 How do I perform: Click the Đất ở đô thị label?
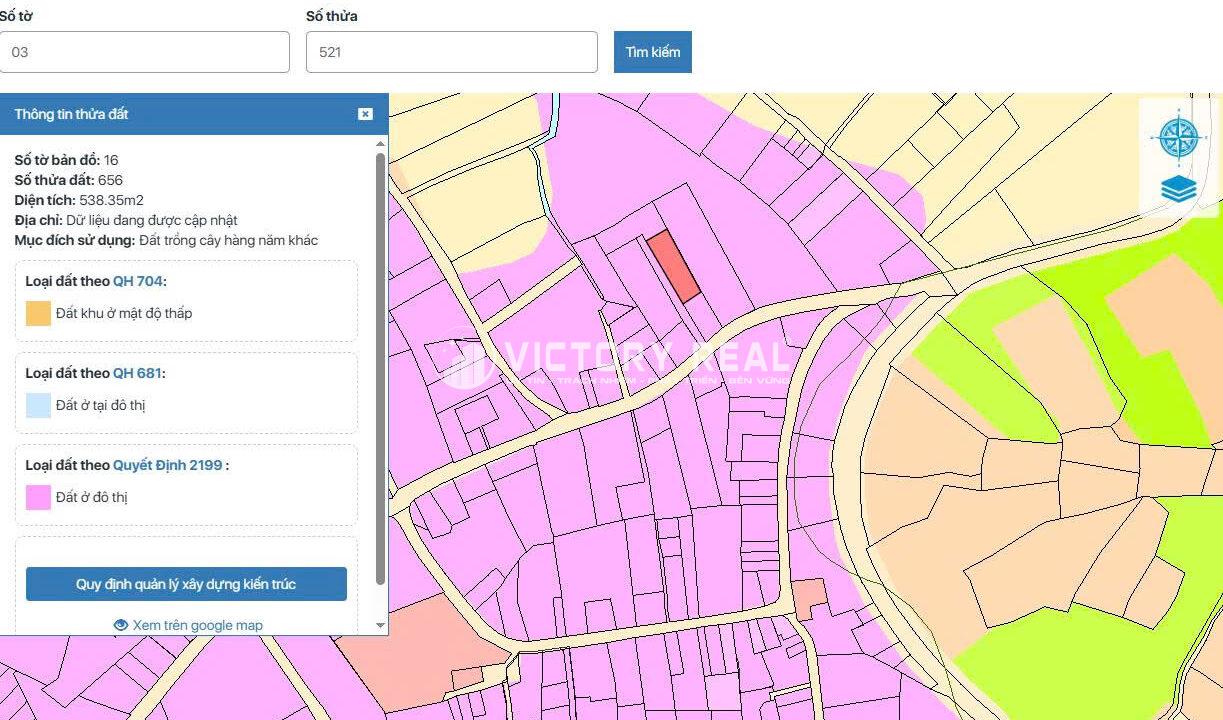(x=92, y=497)
